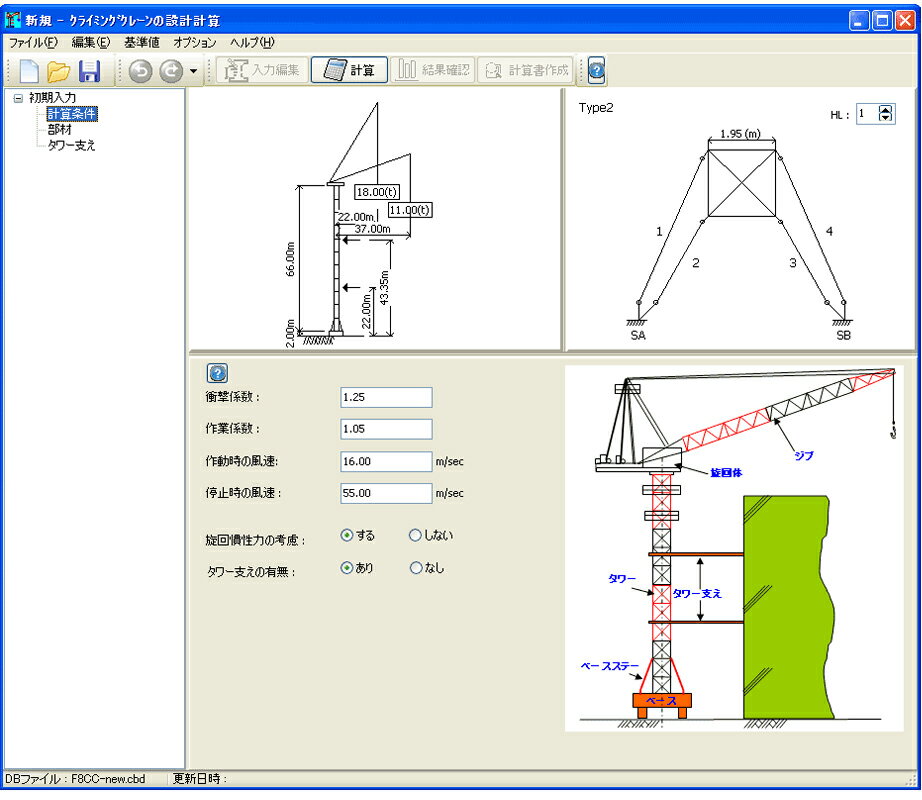
Task: Click the 旋回体 label in the illustration
Action: [726, 473]
